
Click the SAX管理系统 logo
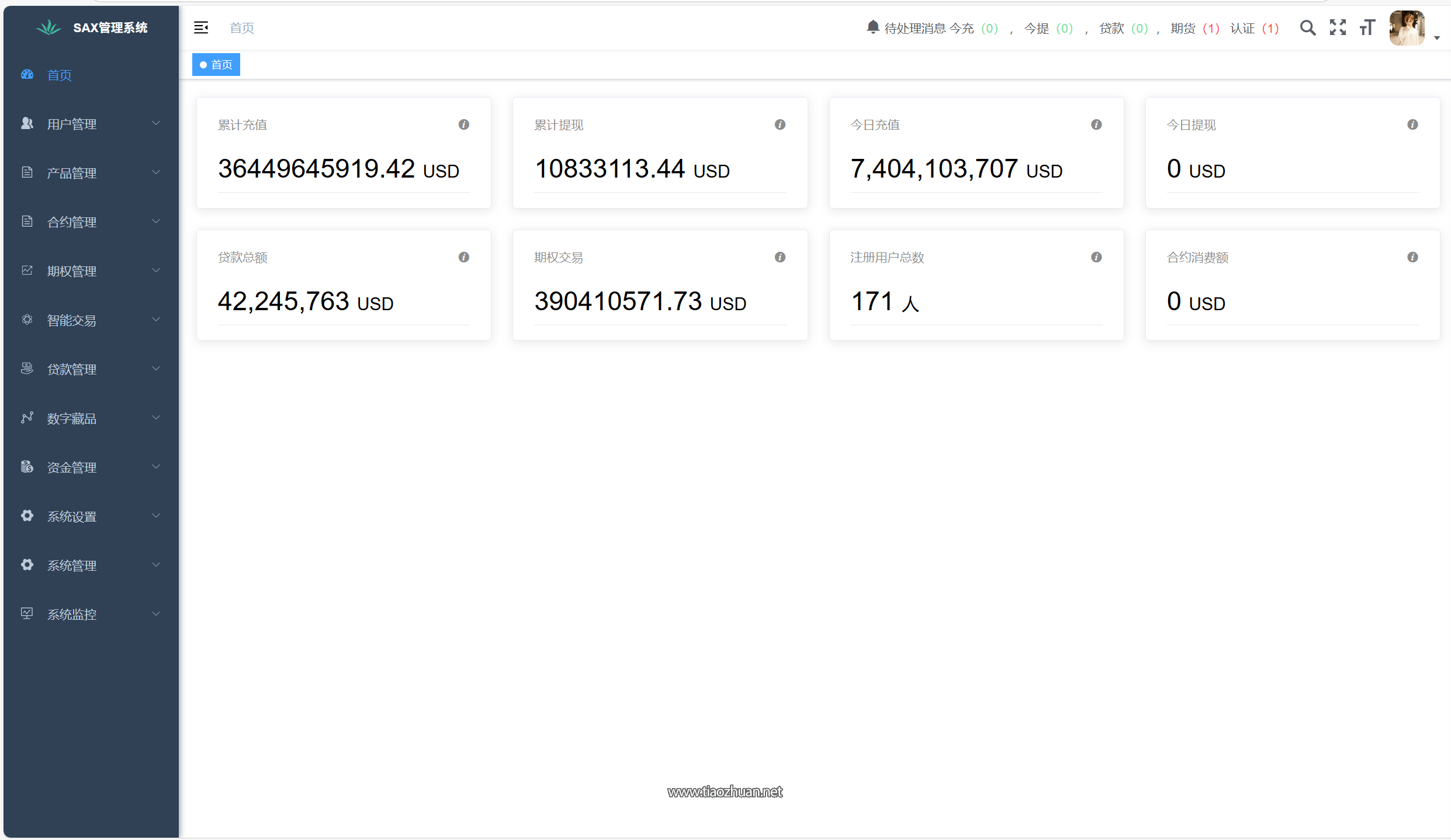(92, 27)
